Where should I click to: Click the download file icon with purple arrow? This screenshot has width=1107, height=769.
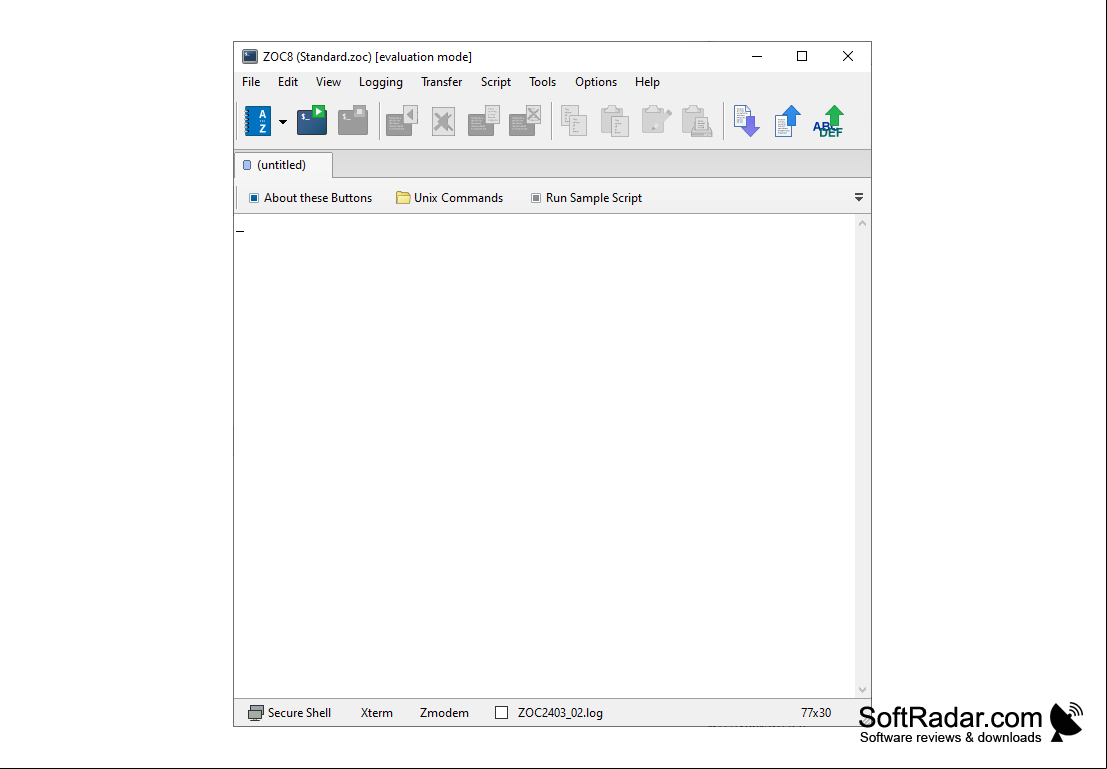tap(746, 121)
